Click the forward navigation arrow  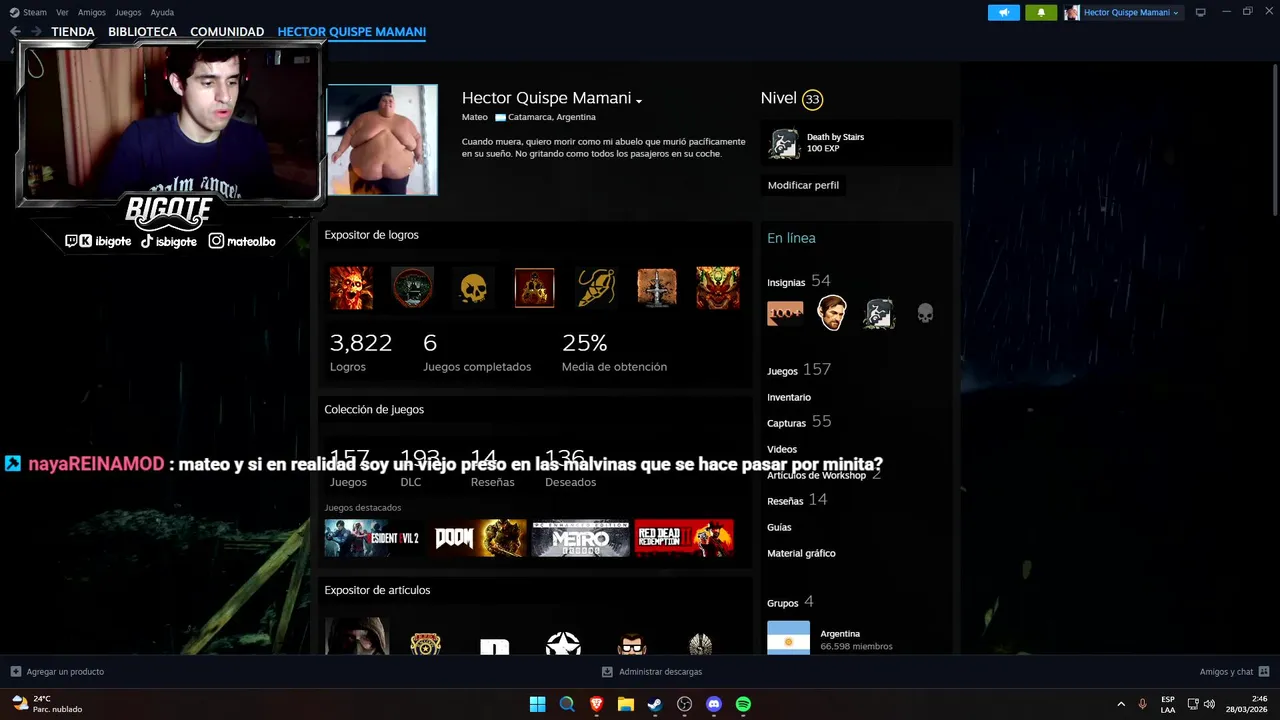click(36, 32)
